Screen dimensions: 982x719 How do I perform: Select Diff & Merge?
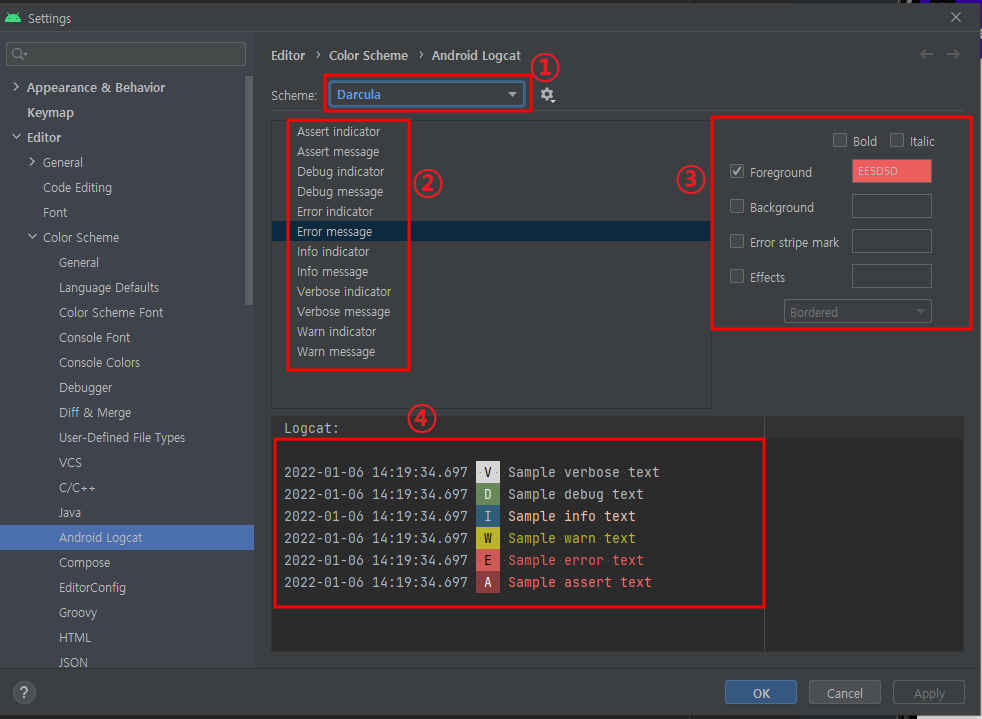(x=95, y=413)
